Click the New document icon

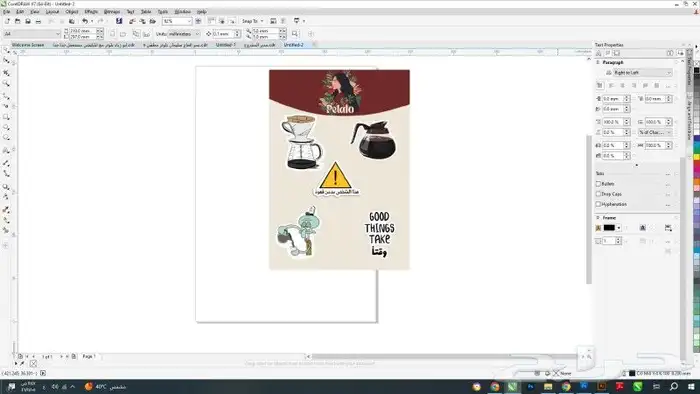tap(7, 21)
